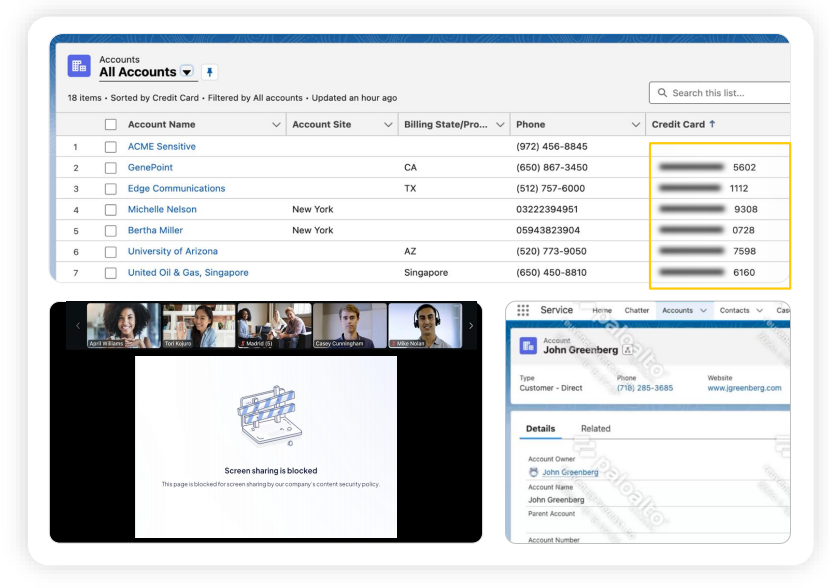Expand the Account Name column menu
The image size is (829, 588).
point(276,125)
